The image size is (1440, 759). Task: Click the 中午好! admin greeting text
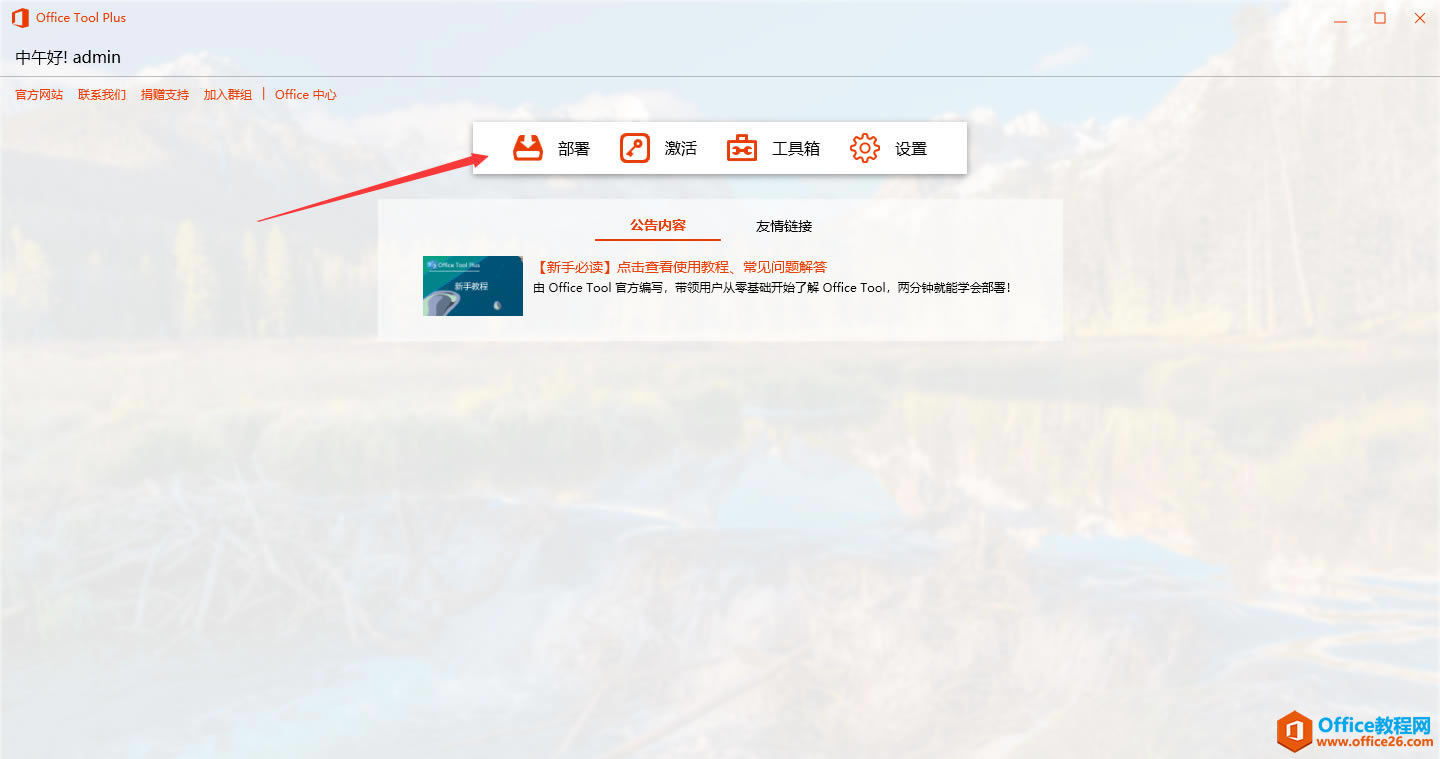(67, 57)
